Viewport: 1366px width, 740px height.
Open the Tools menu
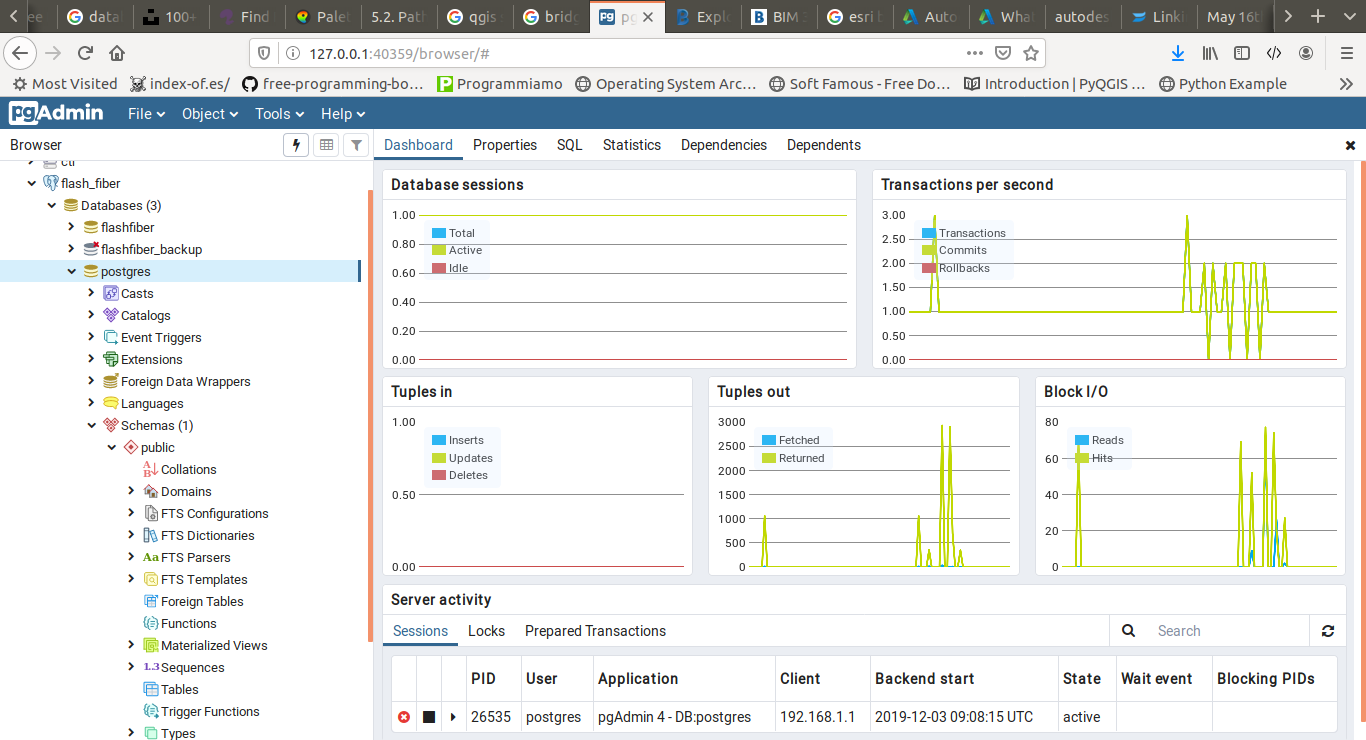tap(278, 114)
